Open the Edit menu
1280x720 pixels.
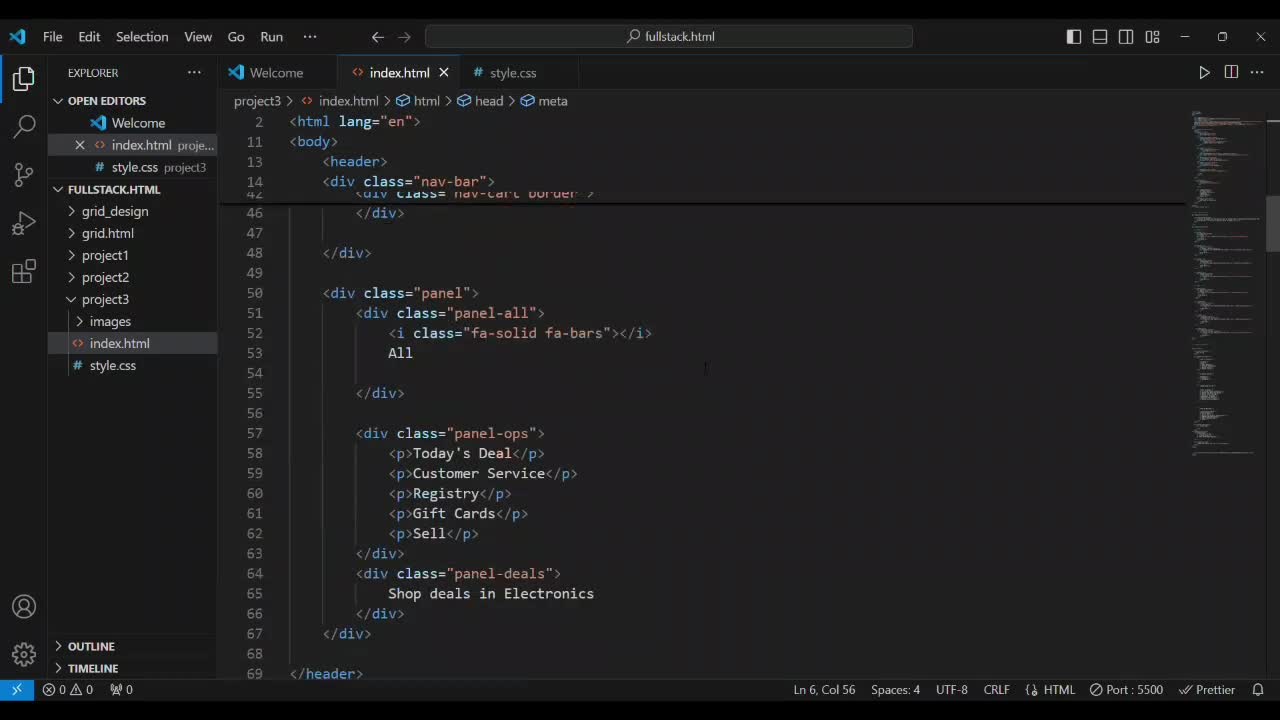(90, 37)
